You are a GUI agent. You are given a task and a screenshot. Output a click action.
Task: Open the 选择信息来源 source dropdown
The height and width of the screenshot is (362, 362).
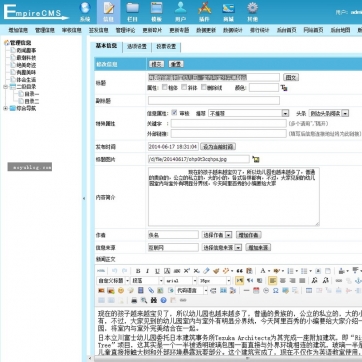click(x=222, y=248)
